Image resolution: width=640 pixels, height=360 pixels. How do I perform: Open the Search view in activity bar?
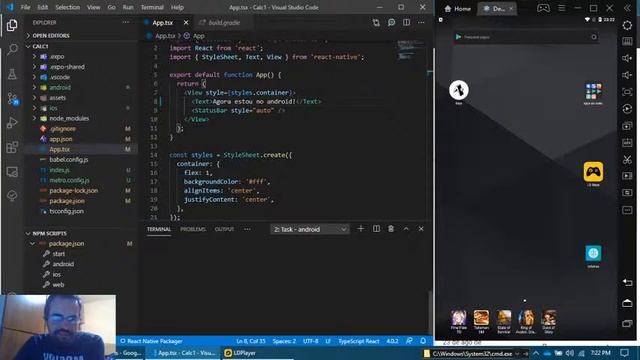[x=12, y=49]
